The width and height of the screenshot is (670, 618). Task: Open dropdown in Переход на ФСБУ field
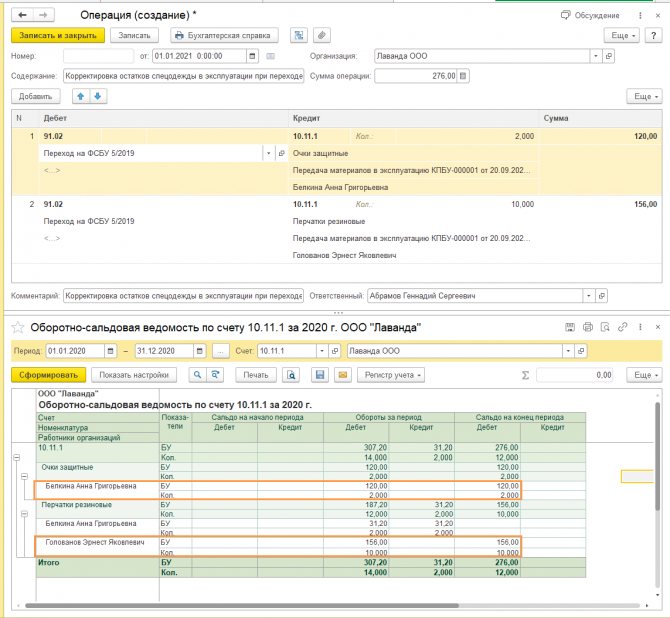[x=268, y=153]
